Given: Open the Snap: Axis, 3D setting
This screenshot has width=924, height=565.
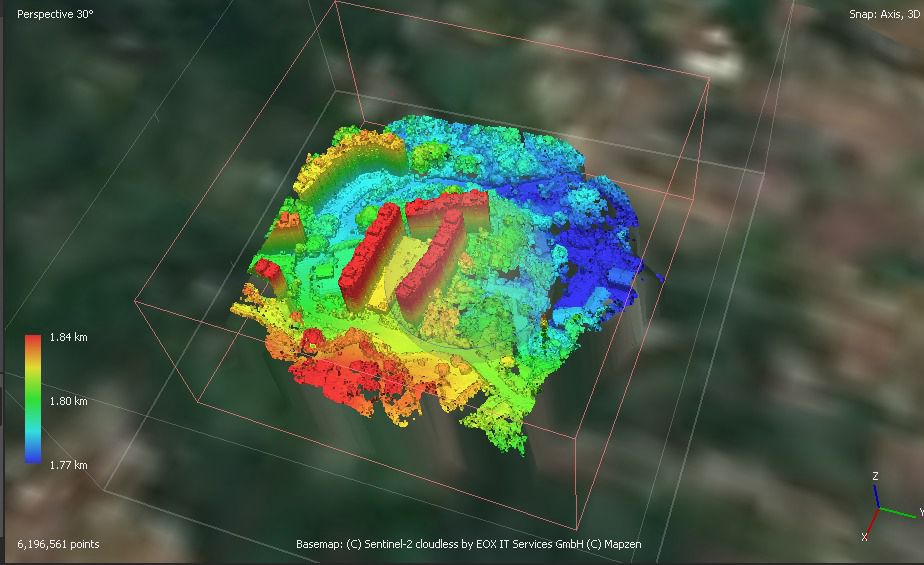Looking at the screenshot, I should pyautogui.click(x=884, y=14).
